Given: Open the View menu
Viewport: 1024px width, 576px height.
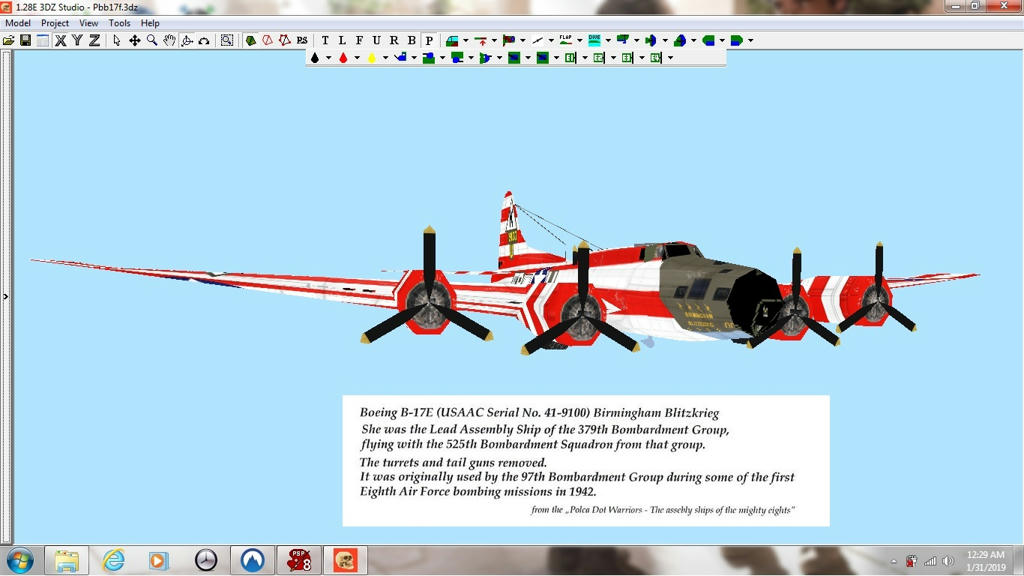Looking at the screenshot, I should [x=89, y=23].
